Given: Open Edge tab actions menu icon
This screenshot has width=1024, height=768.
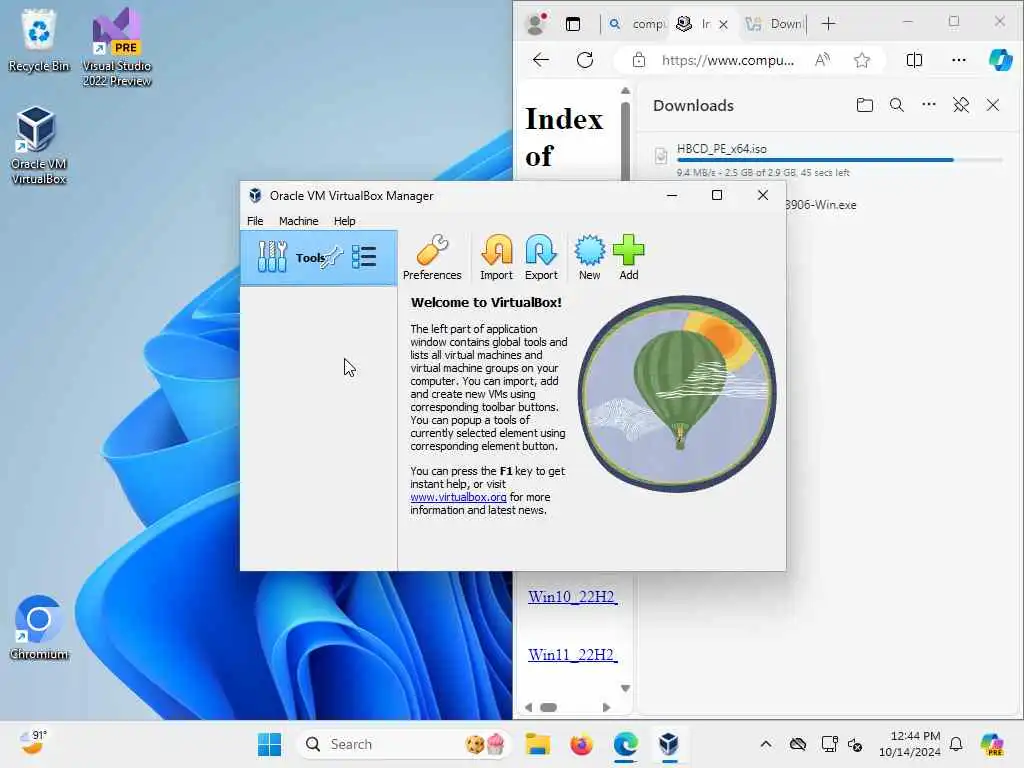Looking at the screenshot, I should click(573, 24).
